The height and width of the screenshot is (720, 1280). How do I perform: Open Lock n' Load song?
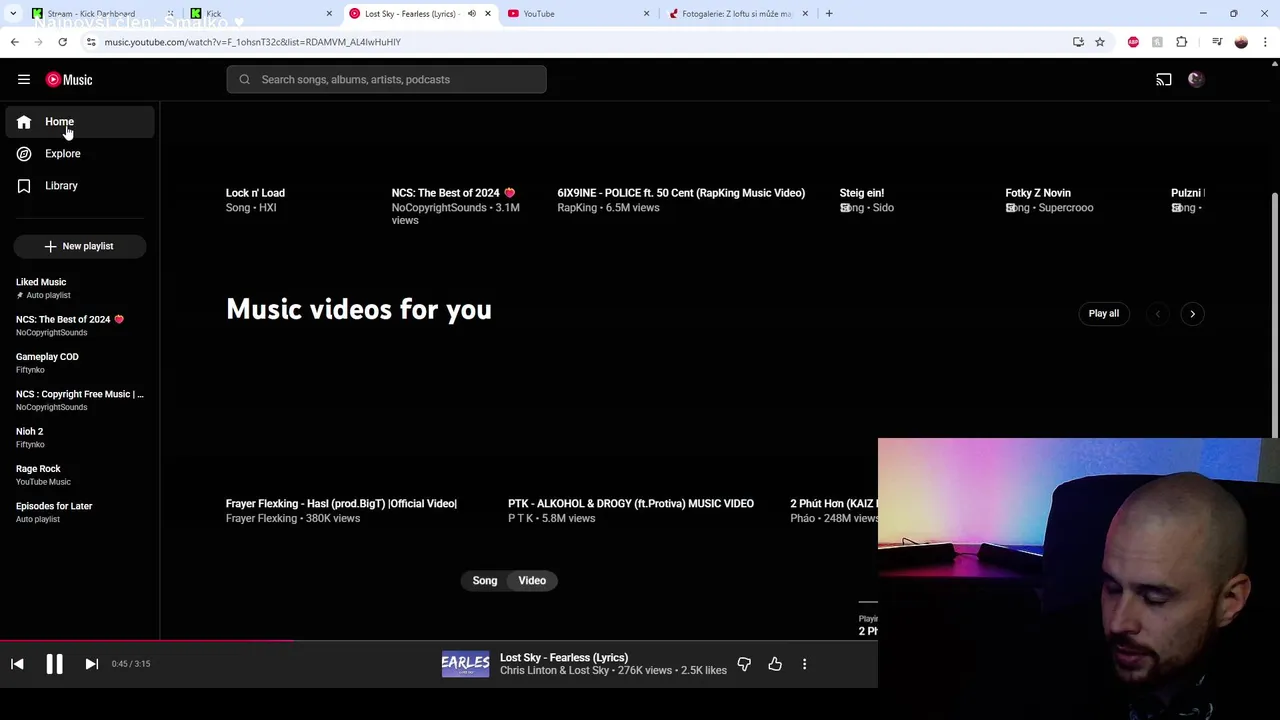255,193
